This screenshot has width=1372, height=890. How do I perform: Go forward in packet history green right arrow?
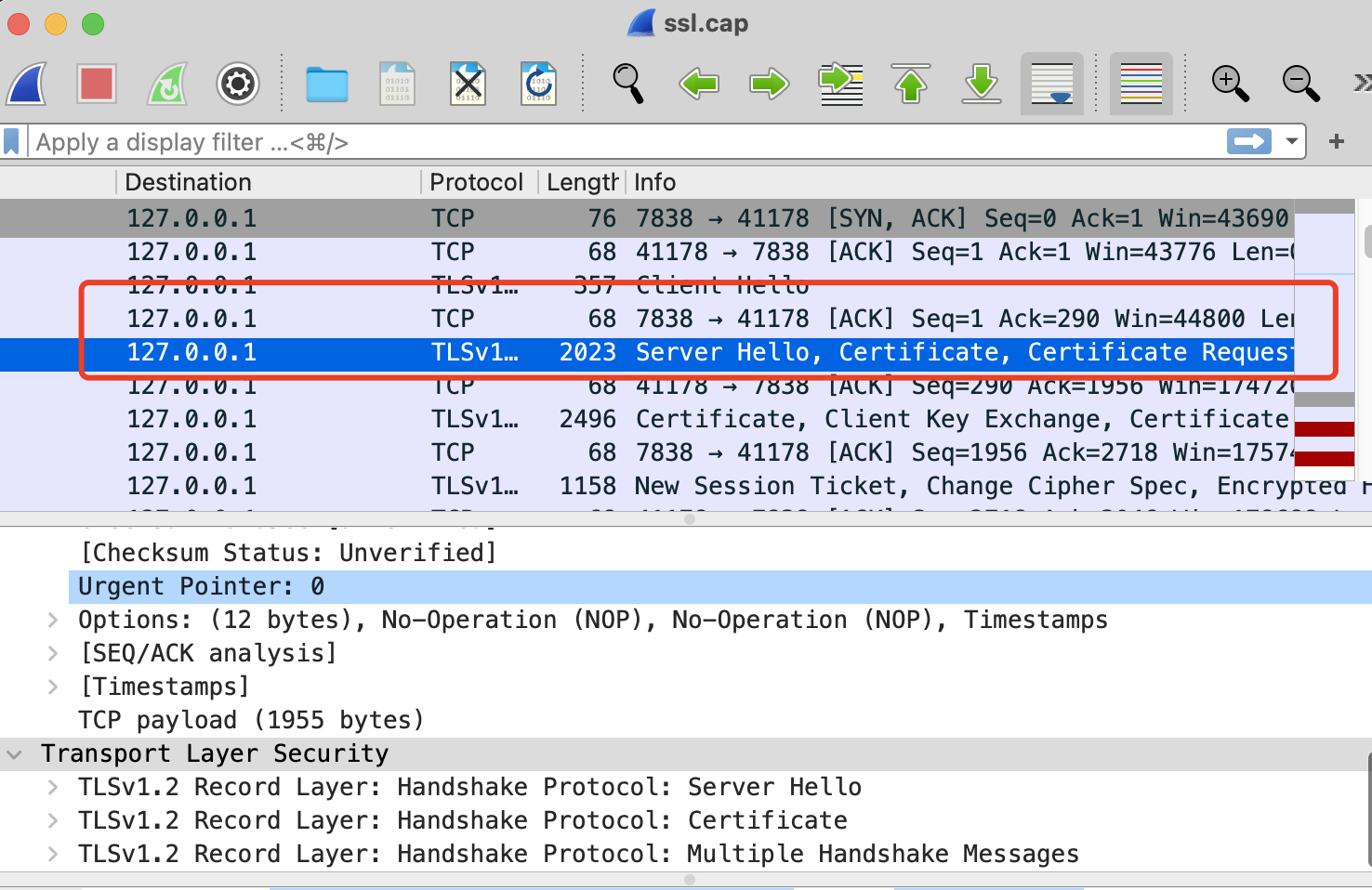click(x=770, y=84)
